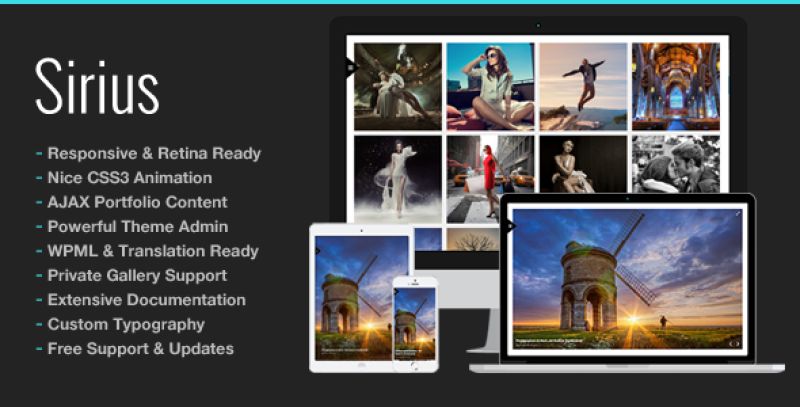Open the bride staircase photo thumbnail

point(398,86)
